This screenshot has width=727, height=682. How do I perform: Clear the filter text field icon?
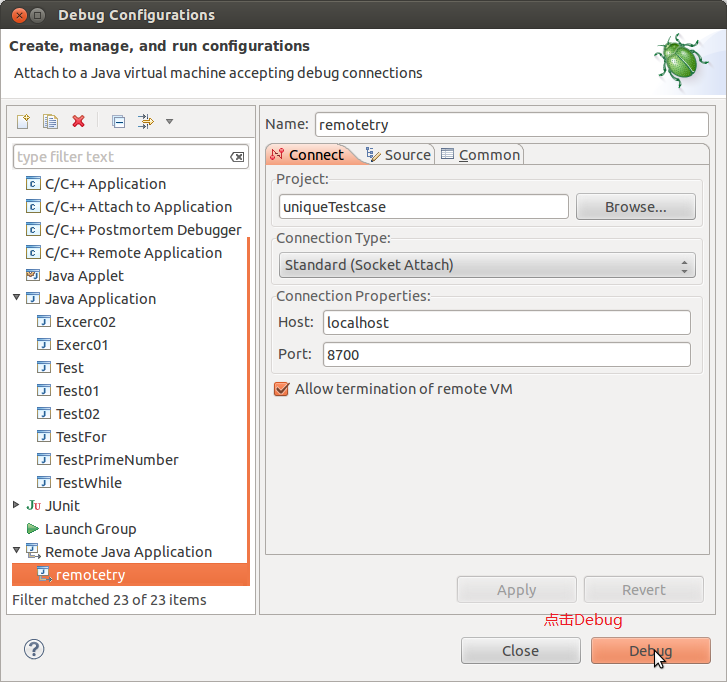[237, 157]
